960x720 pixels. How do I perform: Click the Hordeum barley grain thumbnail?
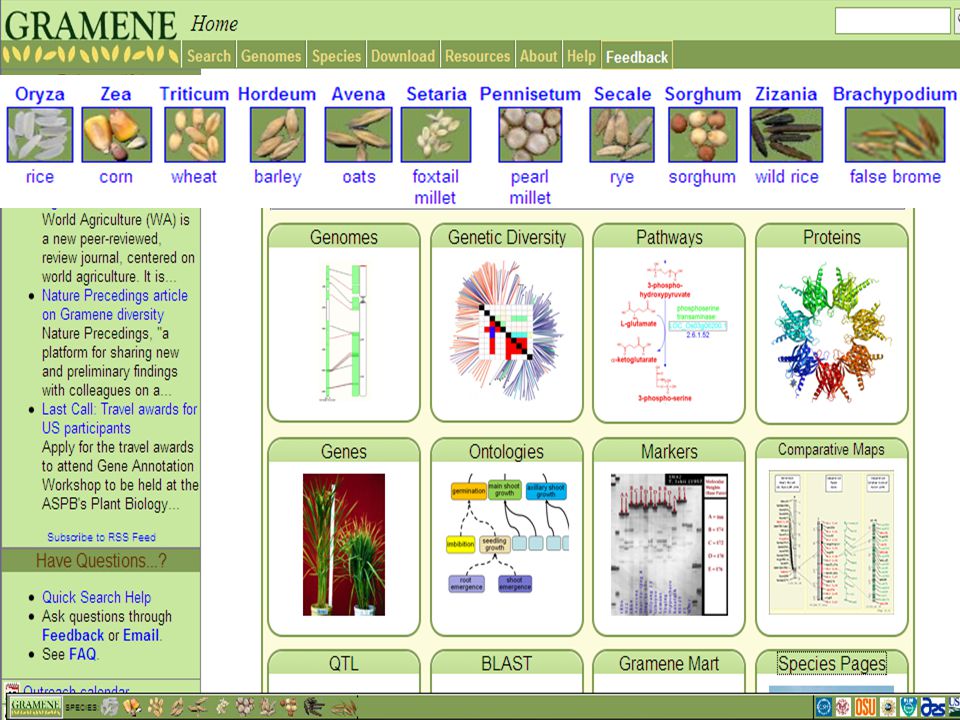coord(277,135)
